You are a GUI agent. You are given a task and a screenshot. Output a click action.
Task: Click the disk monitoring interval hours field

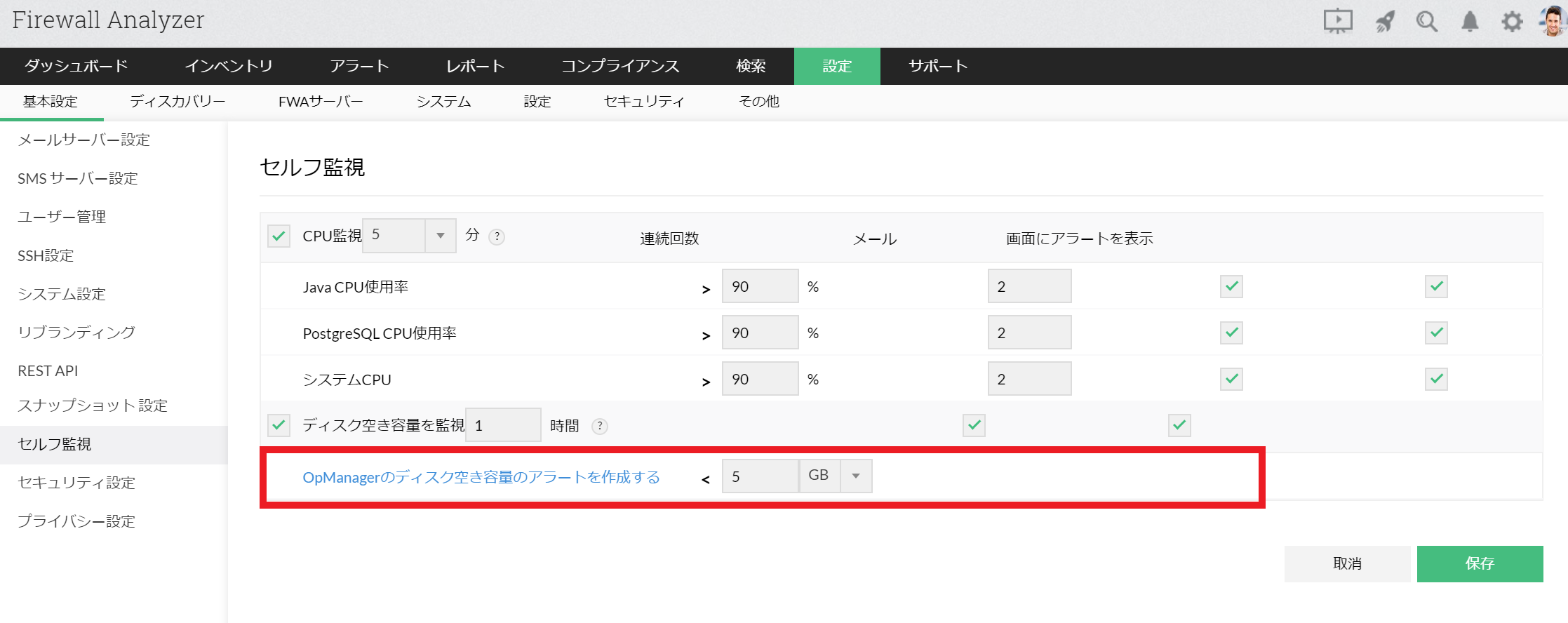coord(503,425)
